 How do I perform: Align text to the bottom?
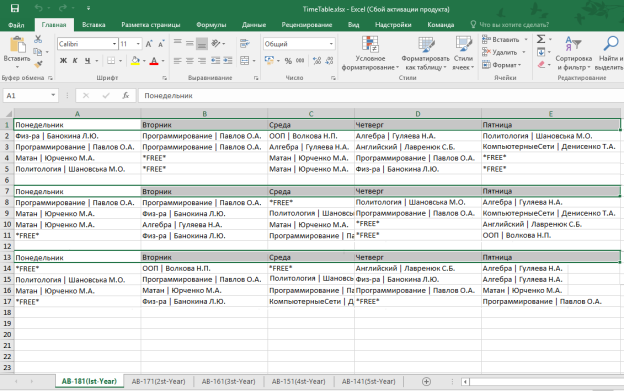pos(202,43)
